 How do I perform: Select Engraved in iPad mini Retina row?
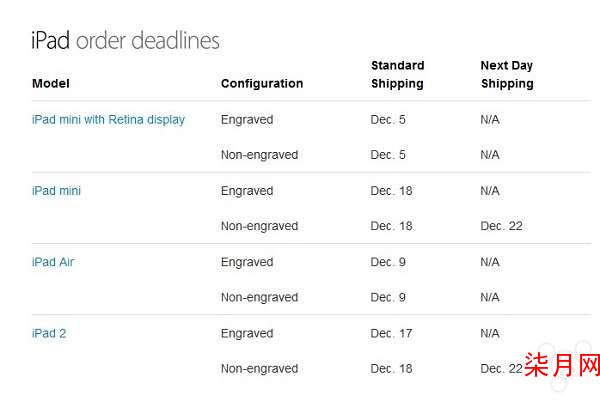coord(247,120)
